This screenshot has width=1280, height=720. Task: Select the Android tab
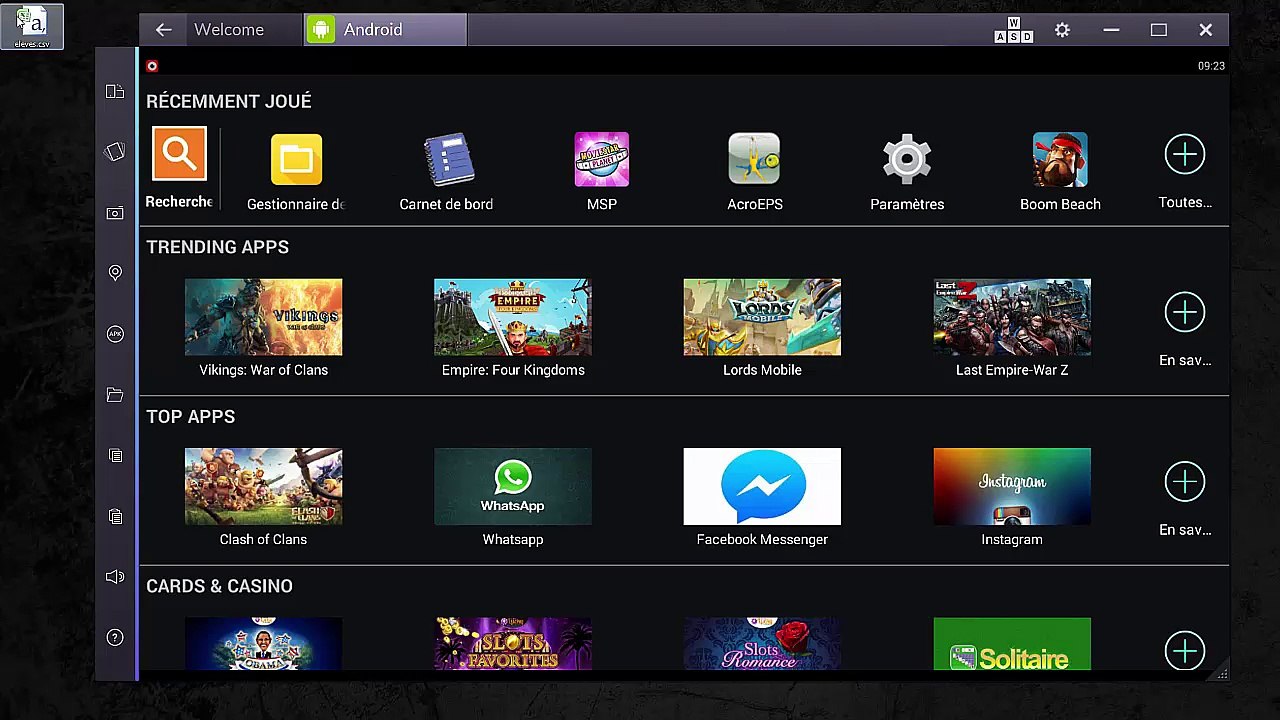[385, 30]
